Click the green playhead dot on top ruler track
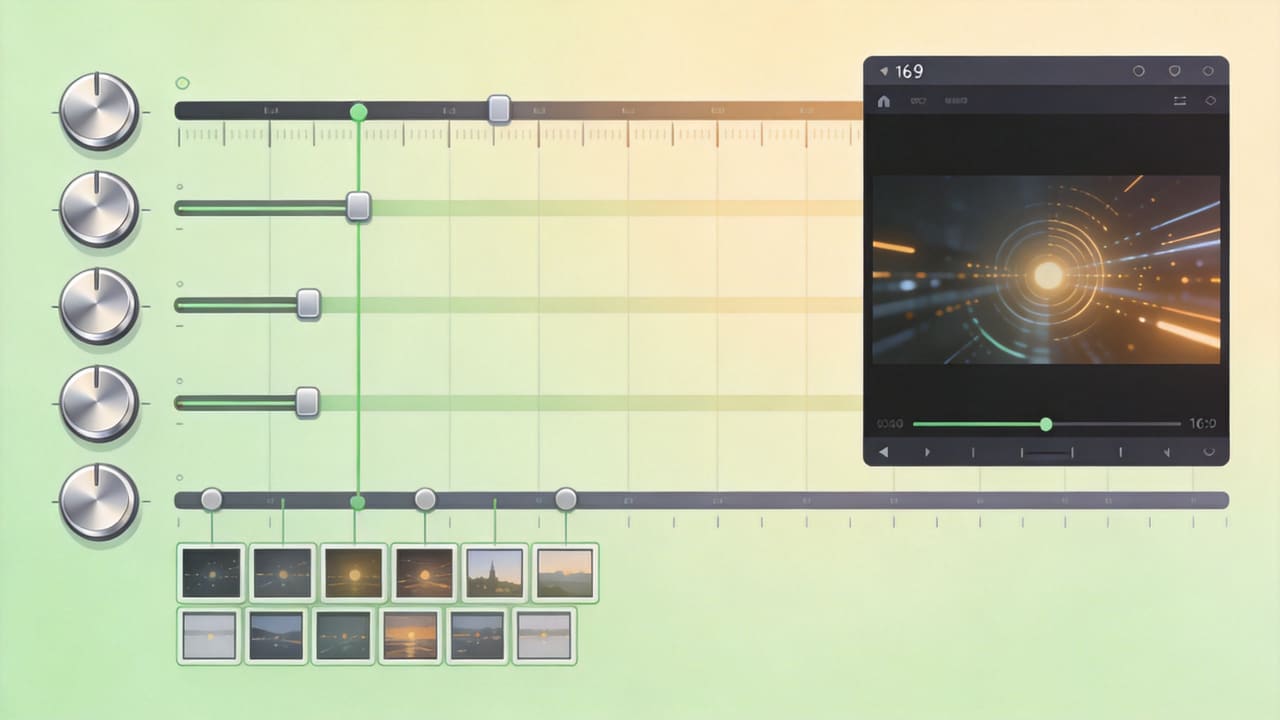 point(358,111)
